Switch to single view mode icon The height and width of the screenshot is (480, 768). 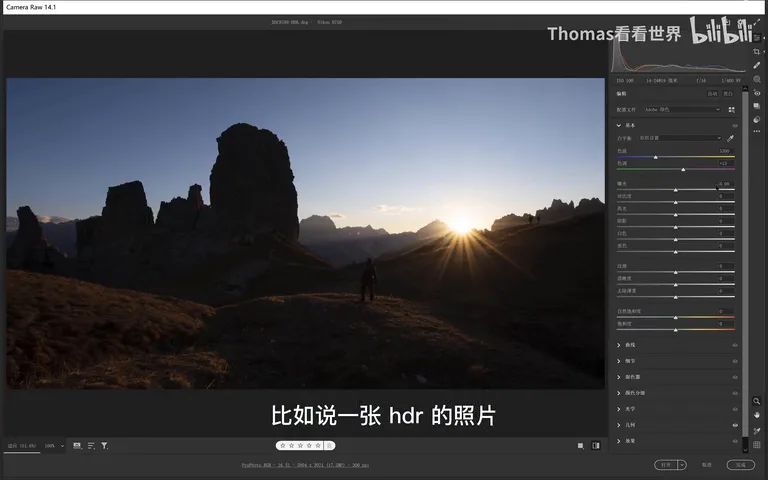[580, 446]
